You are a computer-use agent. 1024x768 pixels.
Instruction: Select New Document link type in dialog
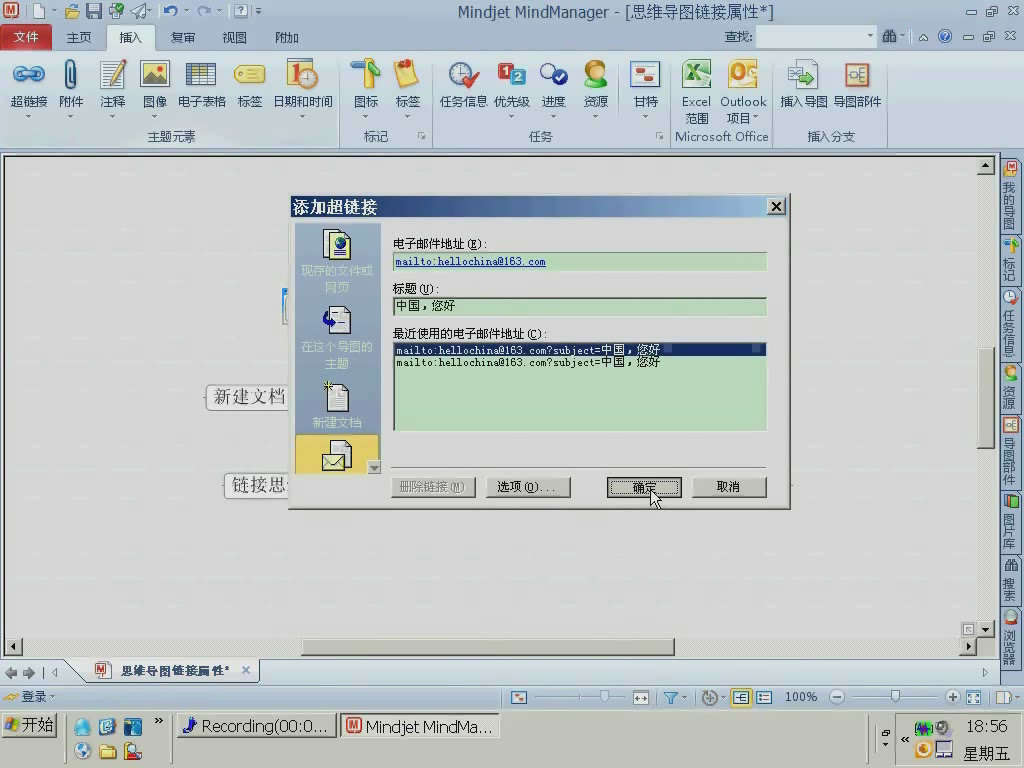[x=337, y=405]
